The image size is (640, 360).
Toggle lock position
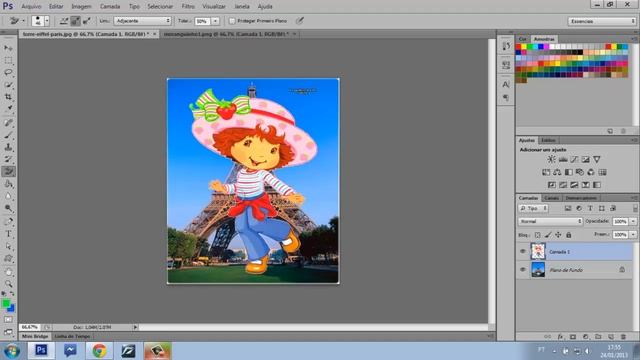coord(558,235)
